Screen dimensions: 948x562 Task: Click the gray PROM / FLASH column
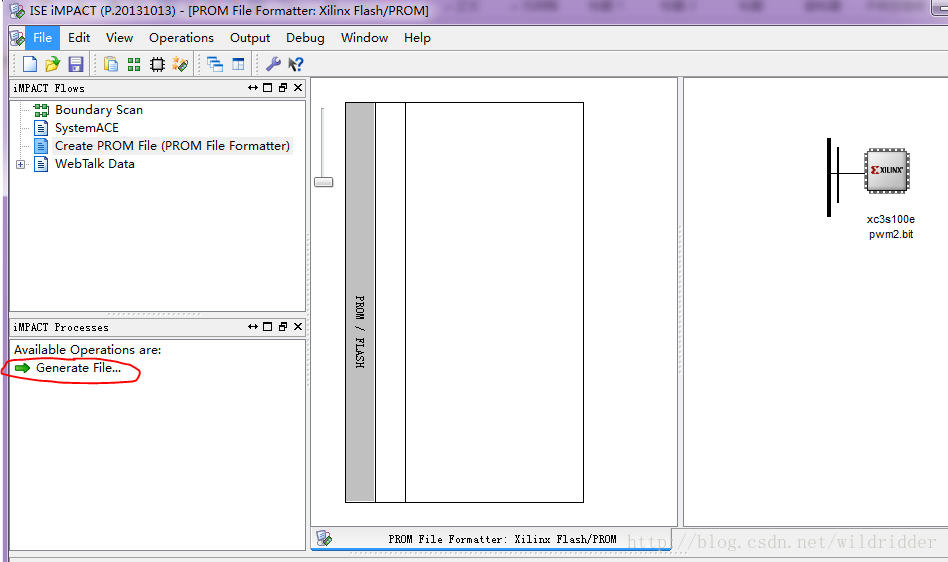point(360,302)
